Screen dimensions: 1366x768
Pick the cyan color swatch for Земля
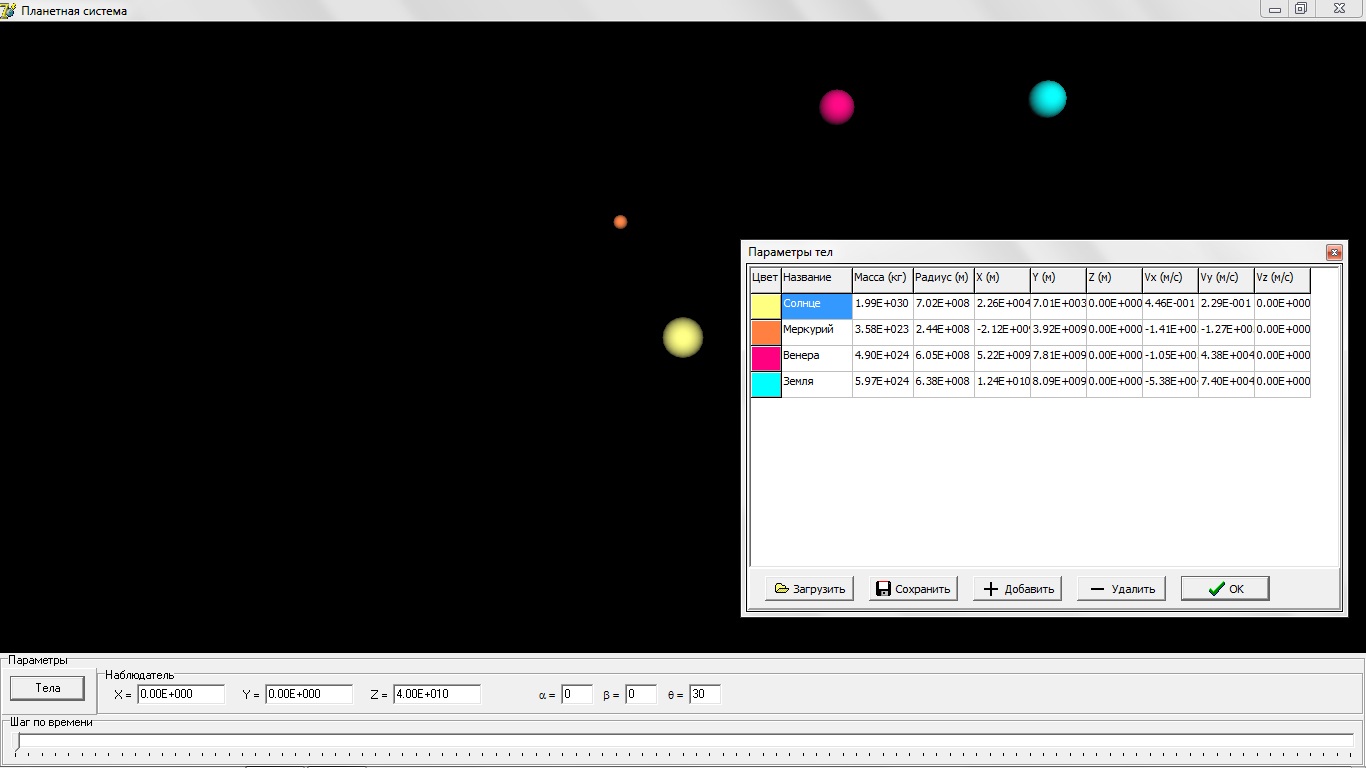click(x=766, y=384)
